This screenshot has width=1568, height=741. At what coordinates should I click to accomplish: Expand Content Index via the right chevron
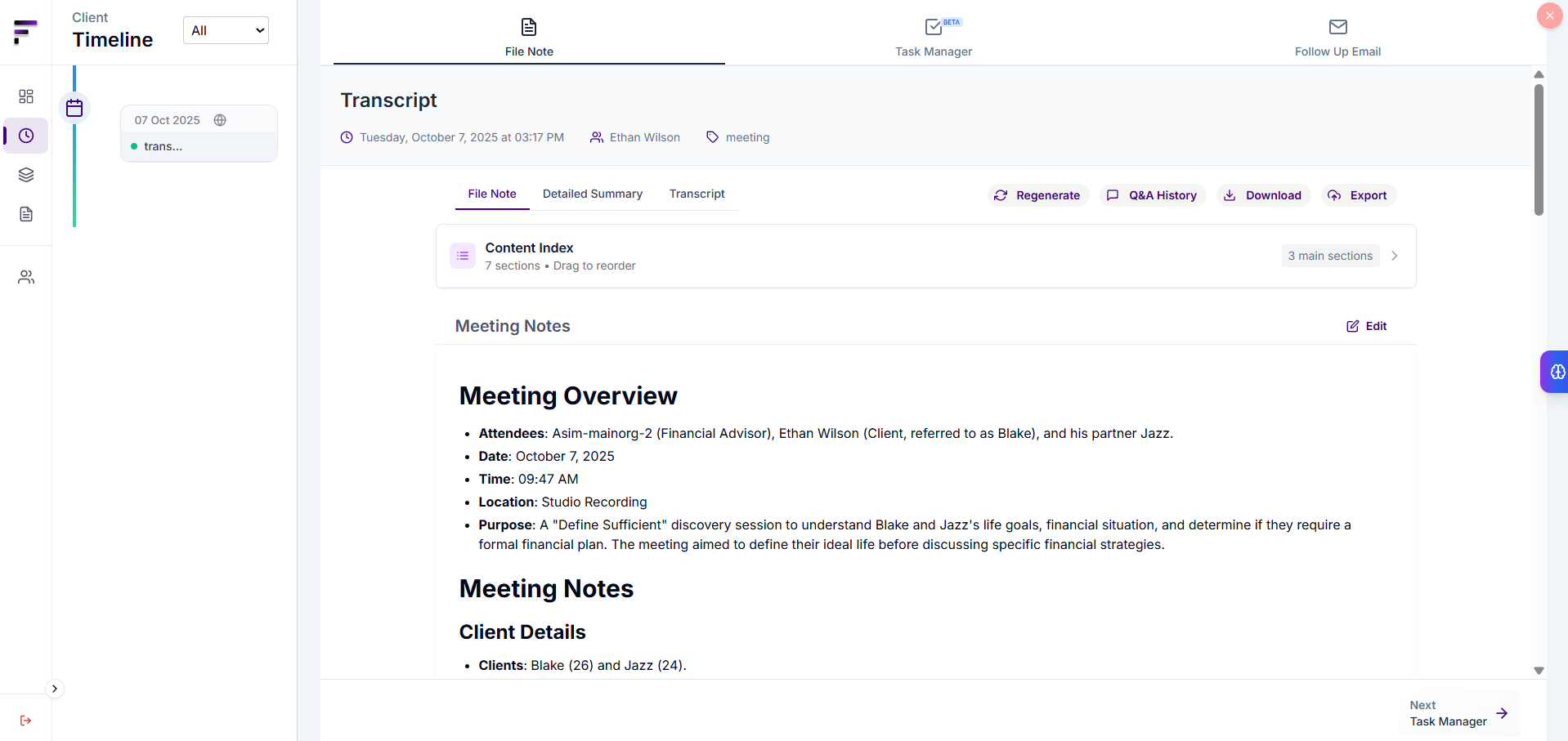point(1394,255)
